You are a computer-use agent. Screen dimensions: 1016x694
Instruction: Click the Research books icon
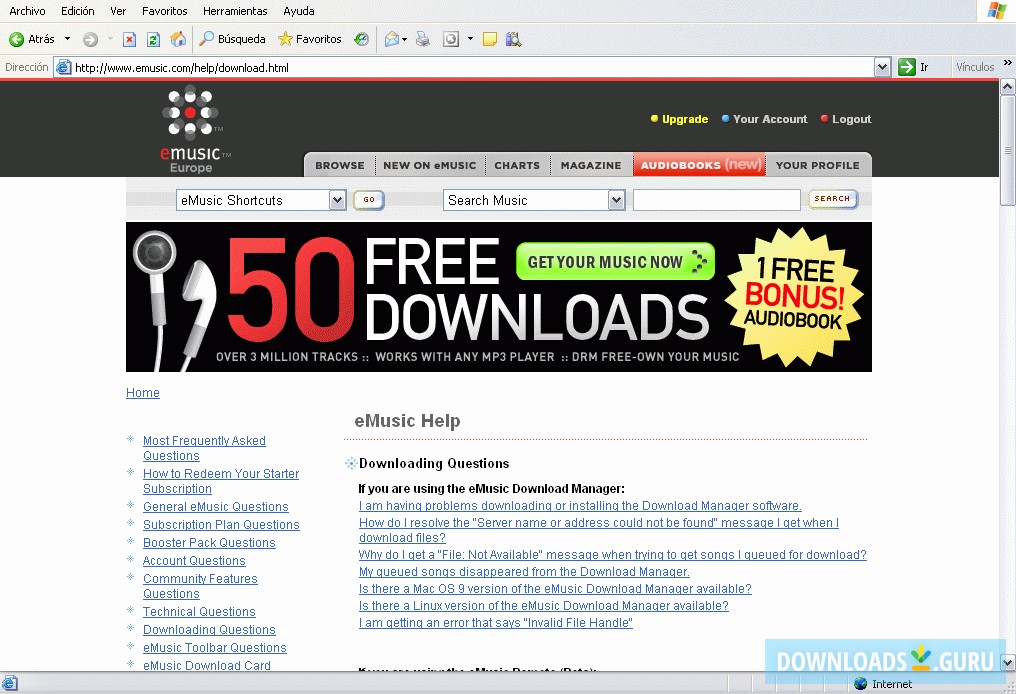(x=514, y=40)
